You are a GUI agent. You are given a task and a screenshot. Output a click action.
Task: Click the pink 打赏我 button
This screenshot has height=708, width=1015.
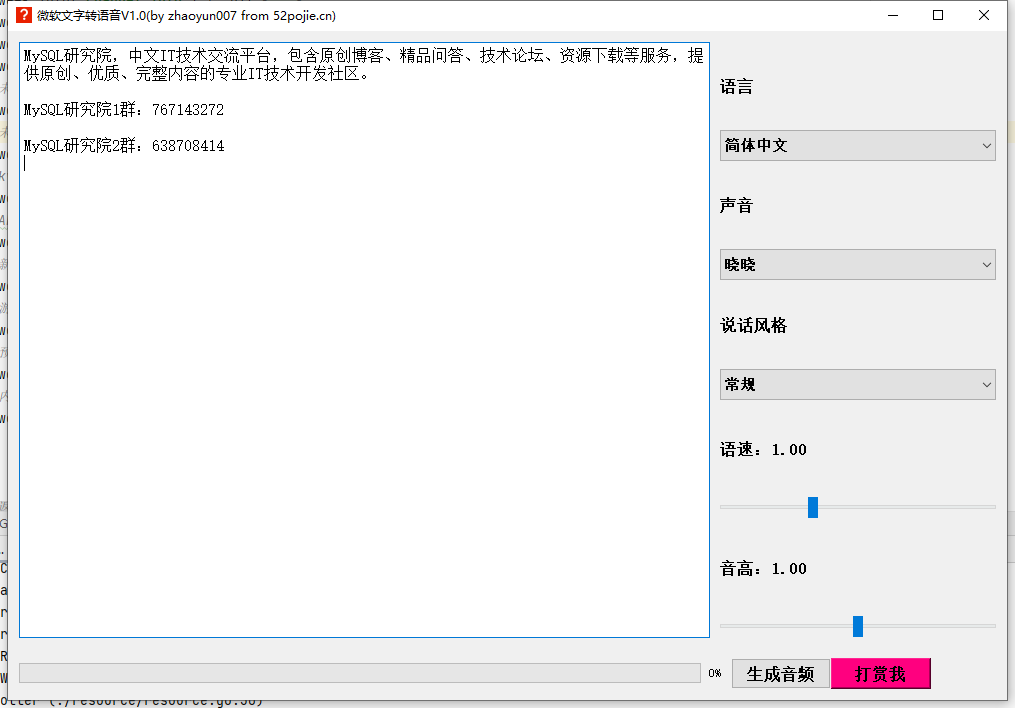point(880,674)
